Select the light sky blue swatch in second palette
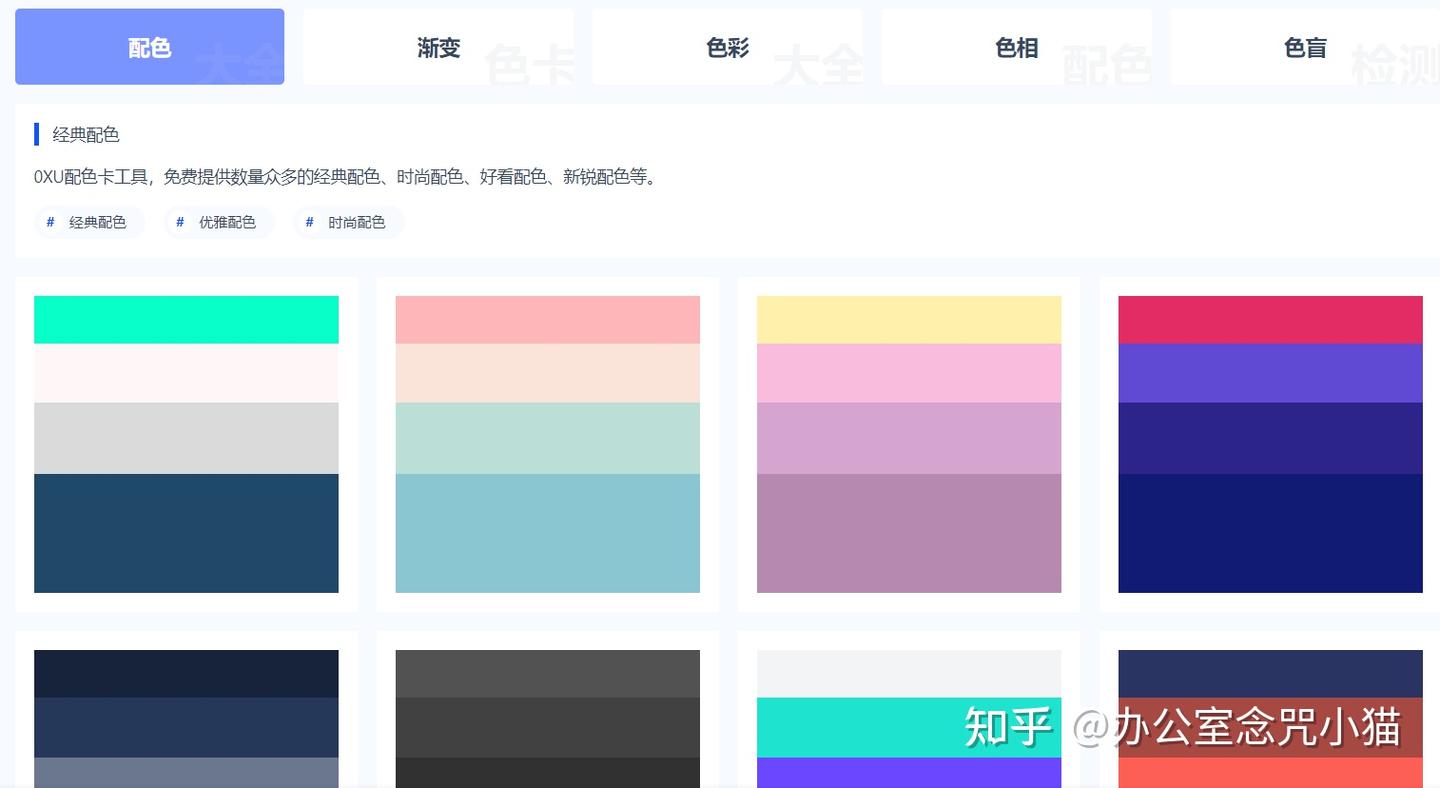The image size is (1440, 788). [x=548, y=533]
